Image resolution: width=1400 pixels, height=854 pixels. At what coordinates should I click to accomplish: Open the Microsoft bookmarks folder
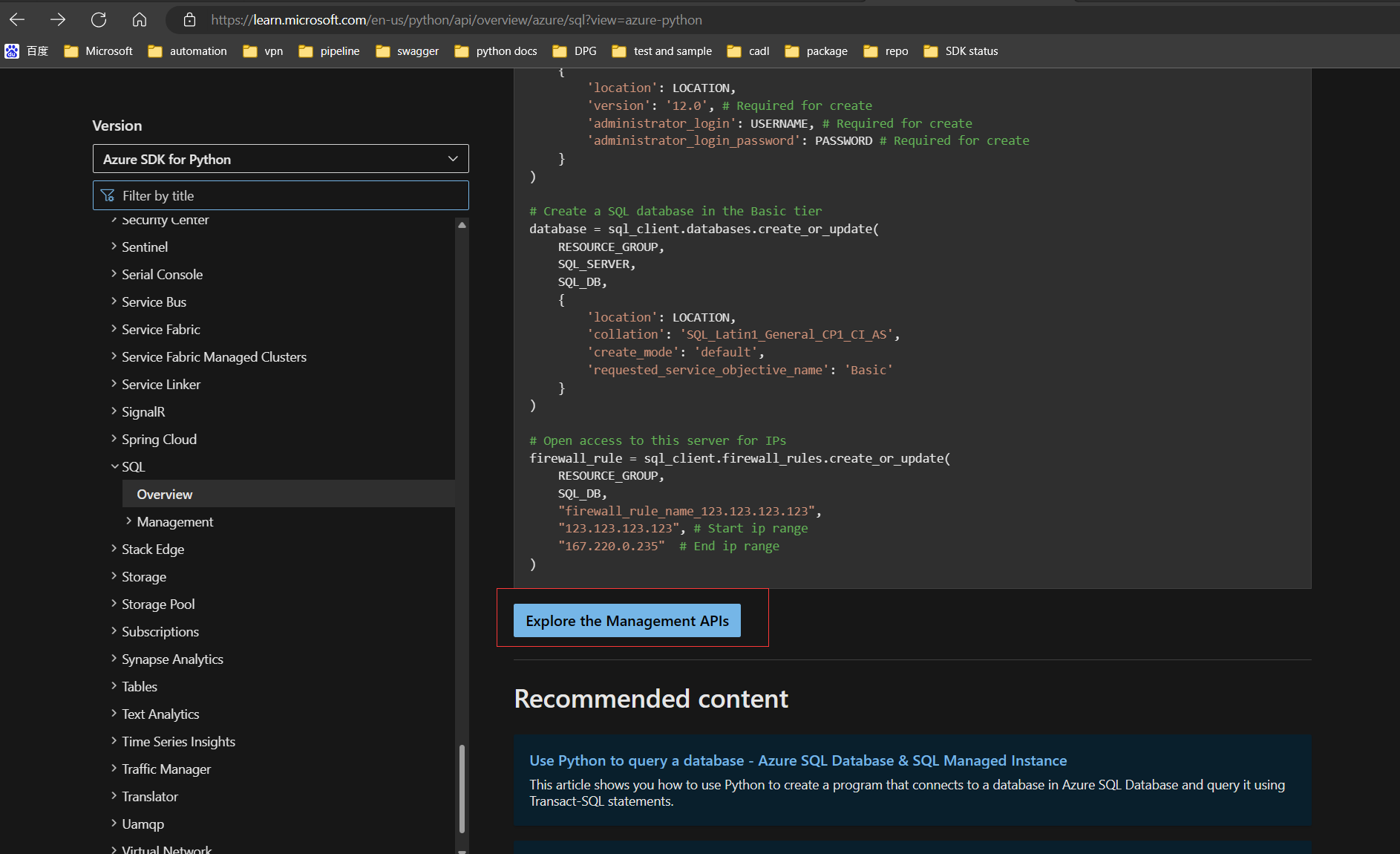point(99,51)
